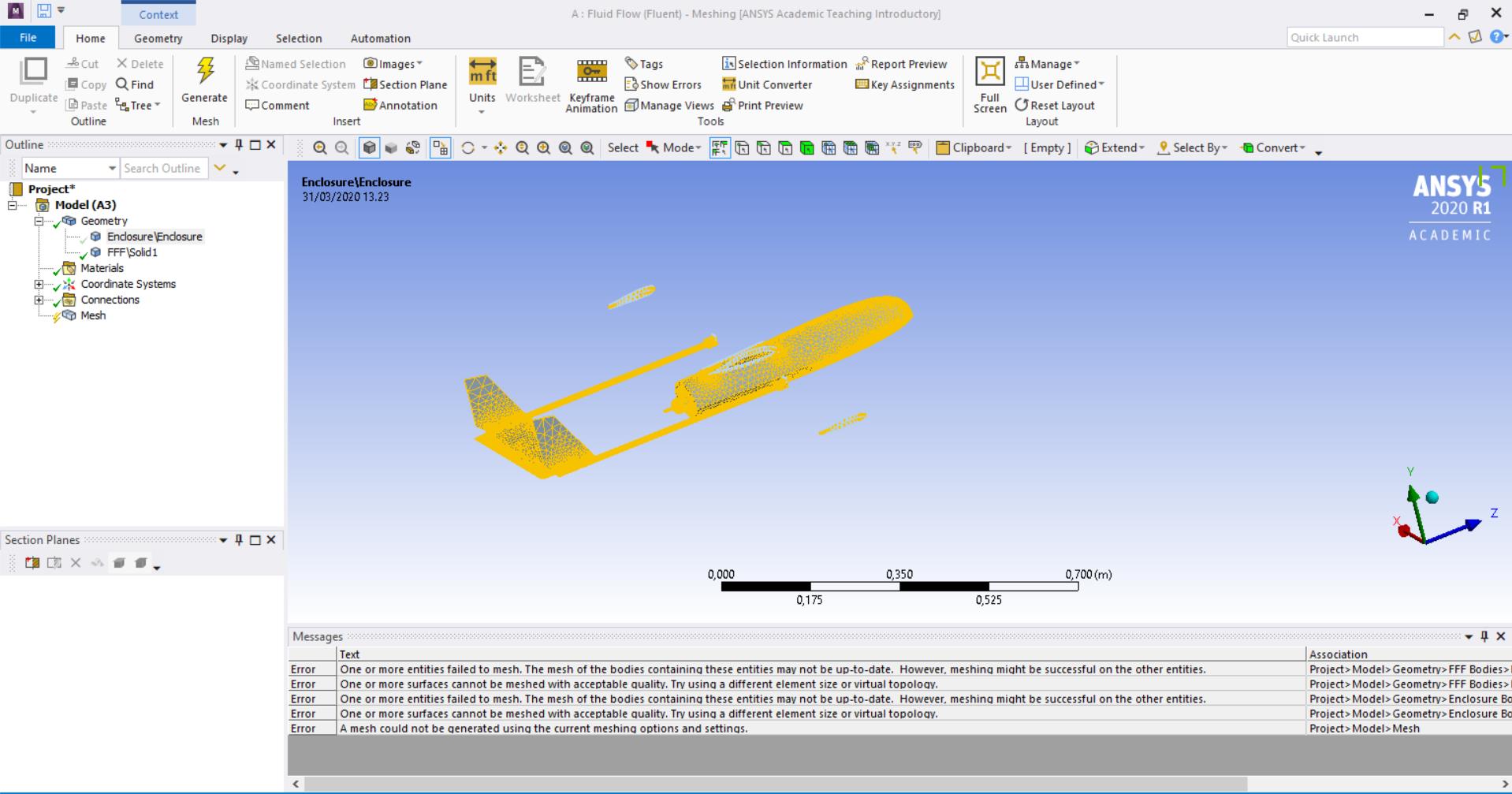Click the Messages horizontal scrollbar

[776, 784]
